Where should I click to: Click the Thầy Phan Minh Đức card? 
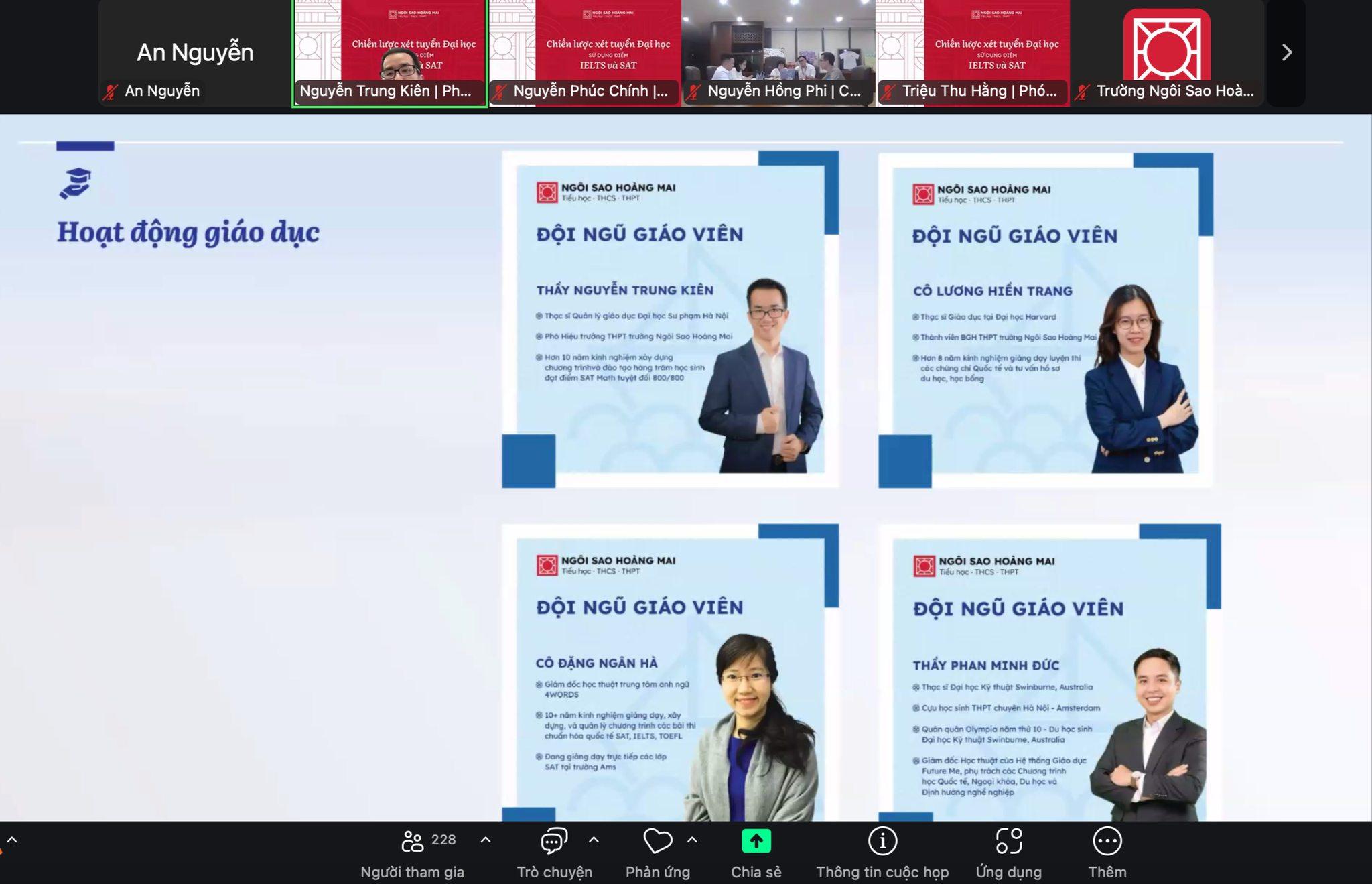pyautogui.click(x=1050, y=672)
